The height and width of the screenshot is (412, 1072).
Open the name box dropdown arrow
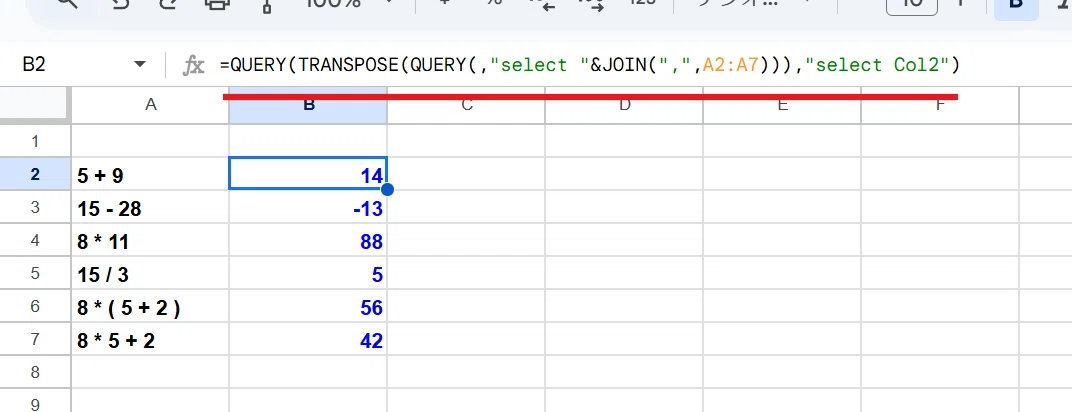click(x=140, y=65)
